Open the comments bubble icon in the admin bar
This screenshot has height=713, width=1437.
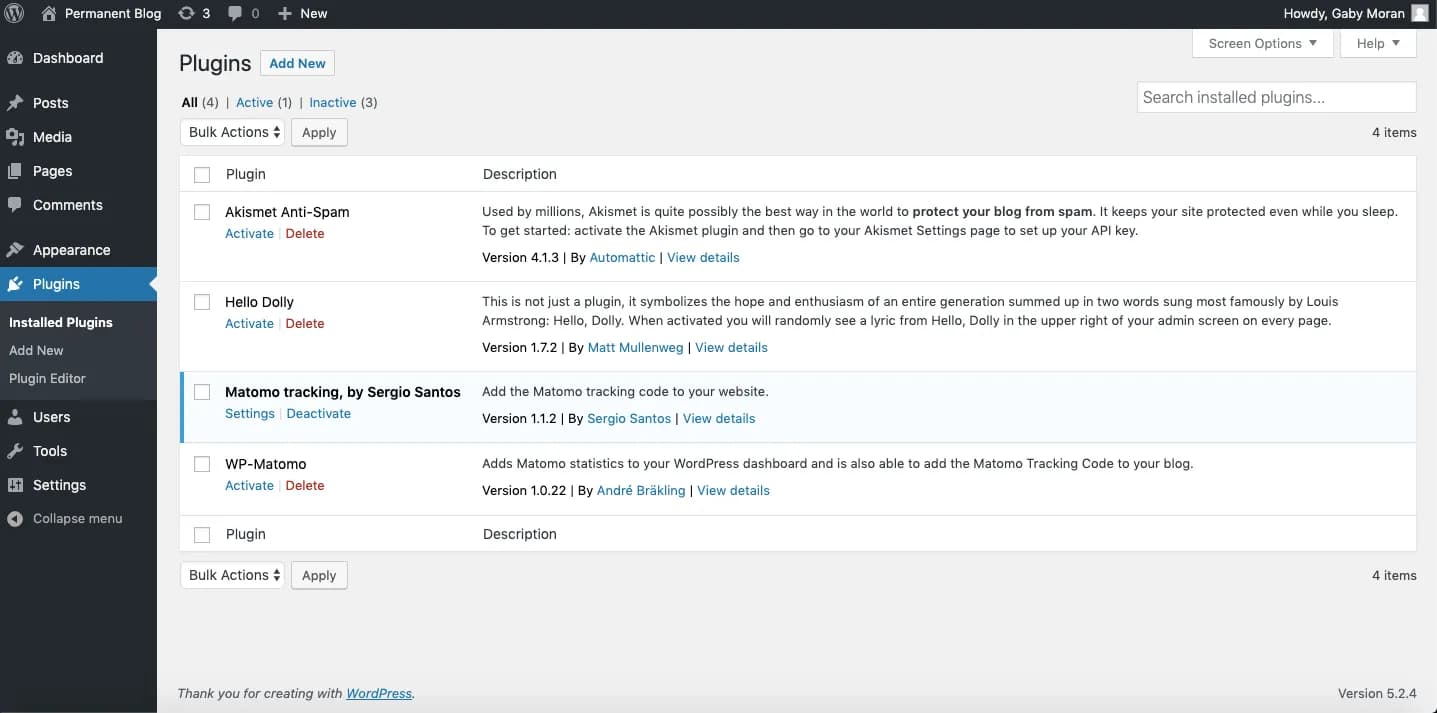[235, 14]
